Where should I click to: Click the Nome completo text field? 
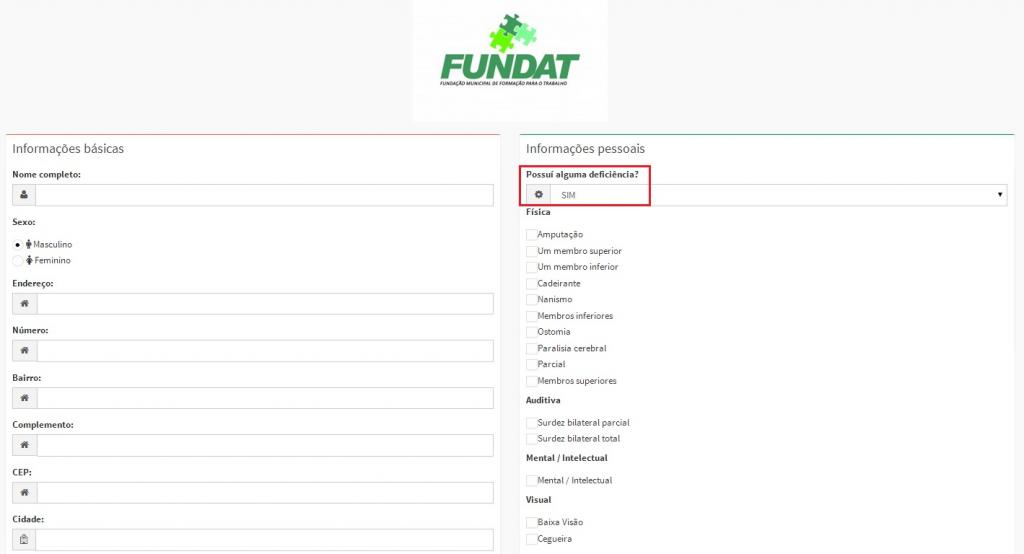[x=264, y=195]
